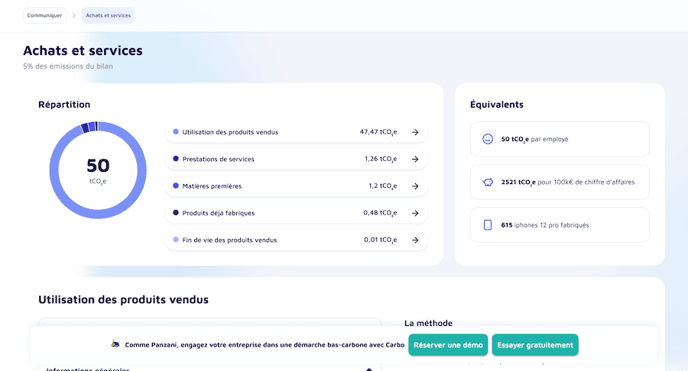Open arrow for Utilisation des produits vendus

coord(415,132)
